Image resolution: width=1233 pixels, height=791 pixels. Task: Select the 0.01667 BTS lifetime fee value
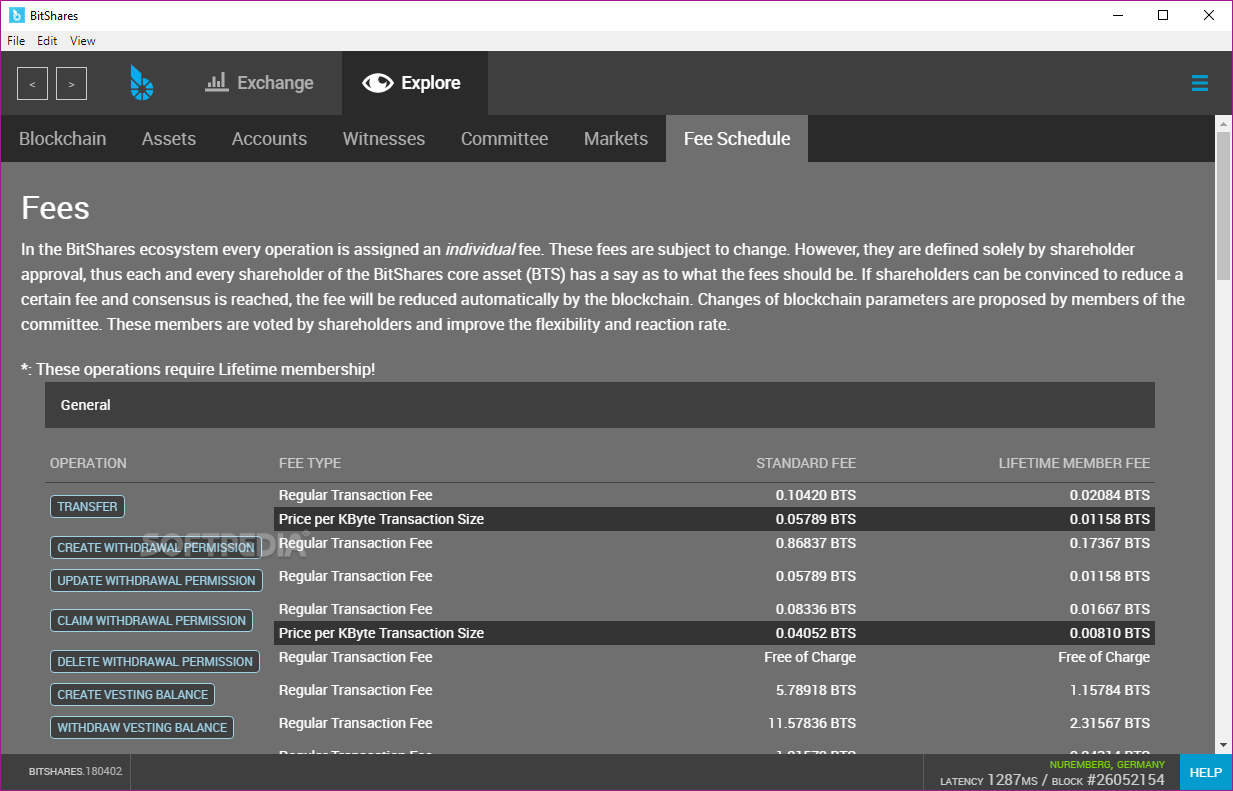click(x=1109, y=609)
